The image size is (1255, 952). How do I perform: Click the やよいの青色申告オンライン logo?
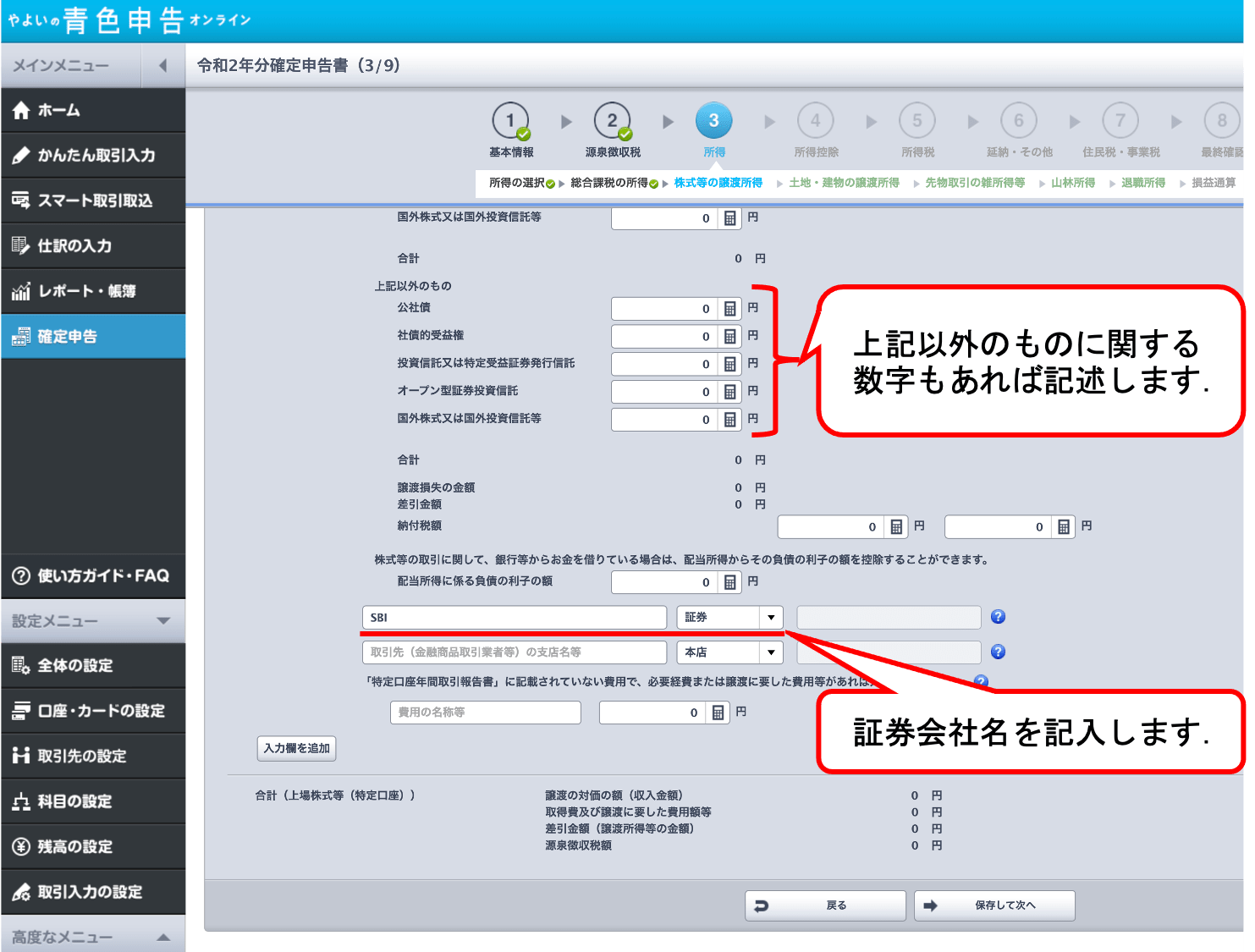[129, 19]
